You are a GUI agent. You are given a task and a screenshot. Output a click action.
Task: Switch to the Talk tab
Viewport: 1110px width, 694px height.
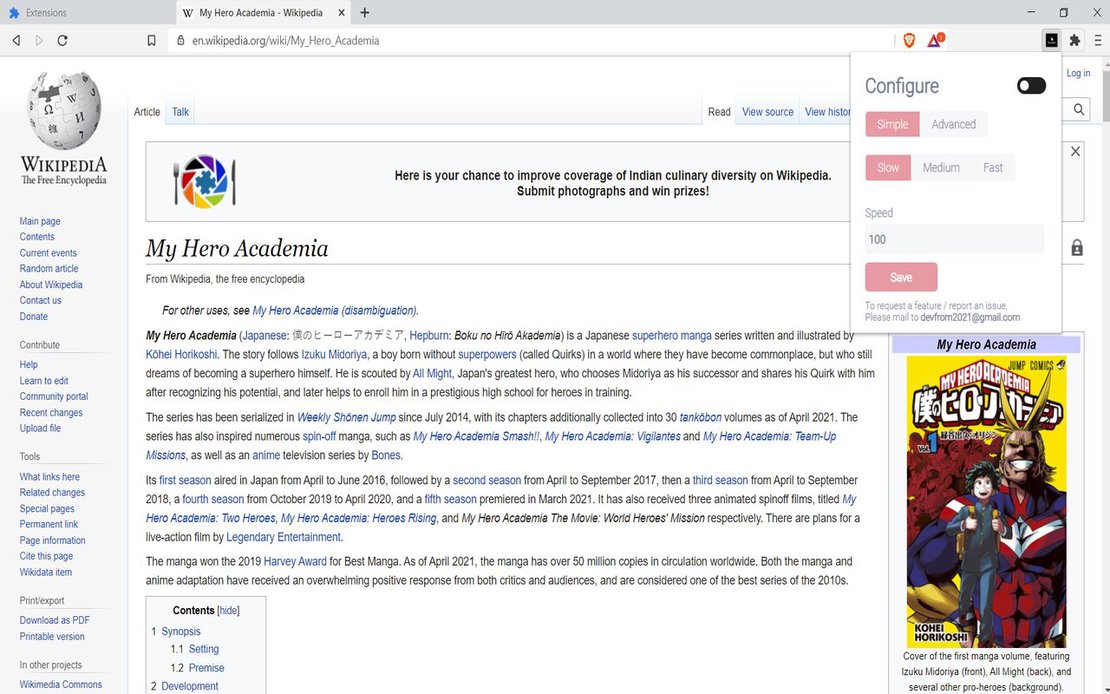pyautogui.click(x=180, y=112)
